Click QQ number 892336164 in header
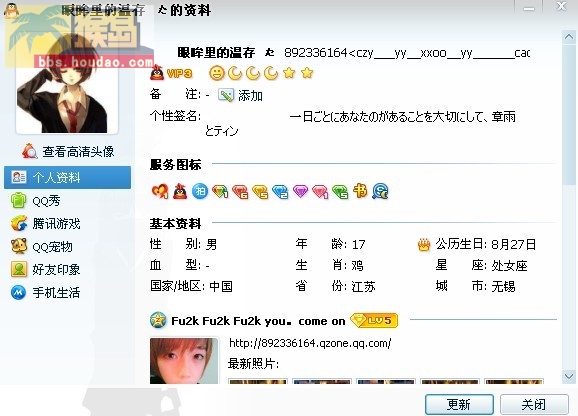578x416 pixels. pos(316,53)
